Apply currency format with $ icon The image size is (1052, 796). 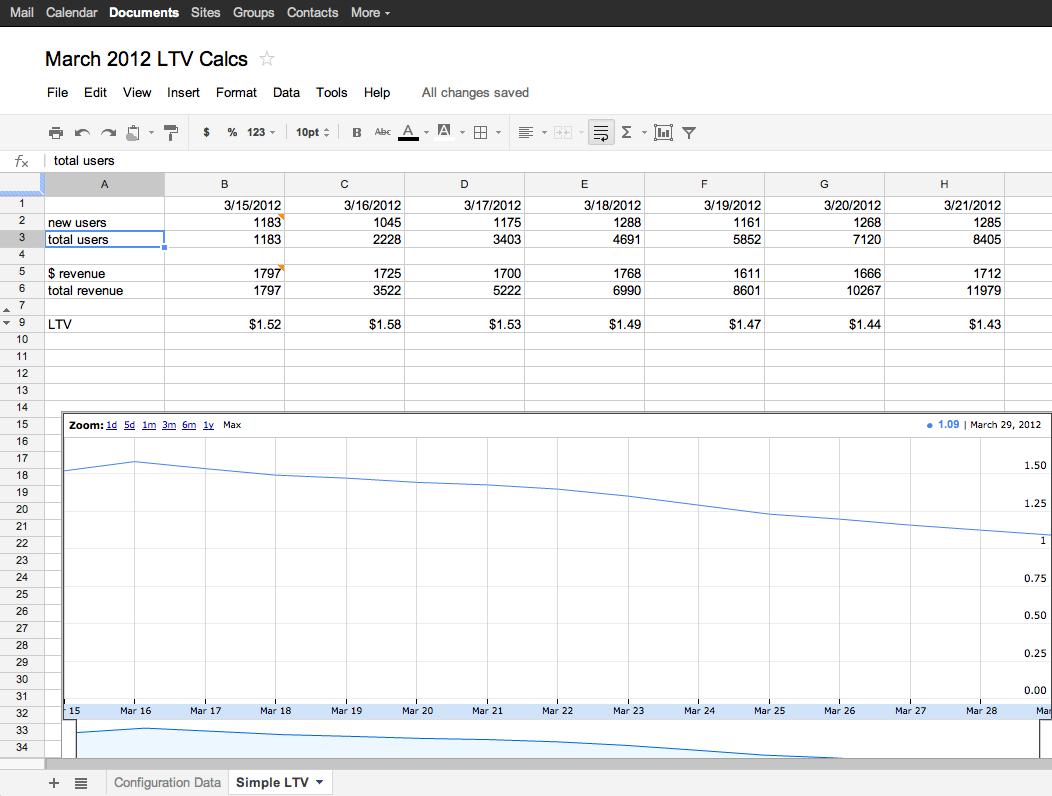206,133
